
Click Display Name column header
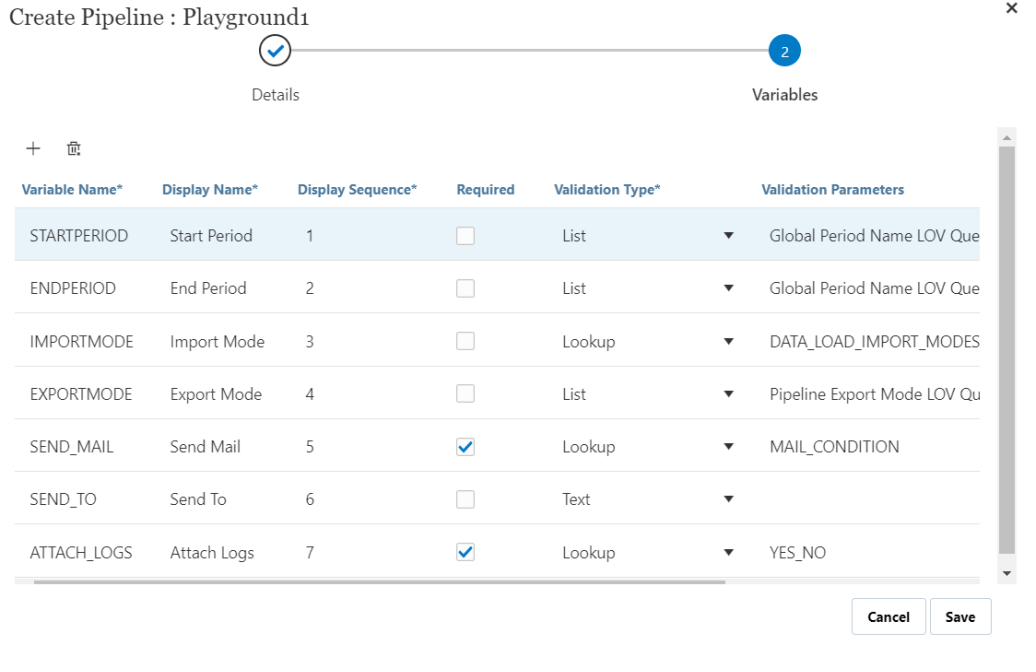click(x=210, y=190)
